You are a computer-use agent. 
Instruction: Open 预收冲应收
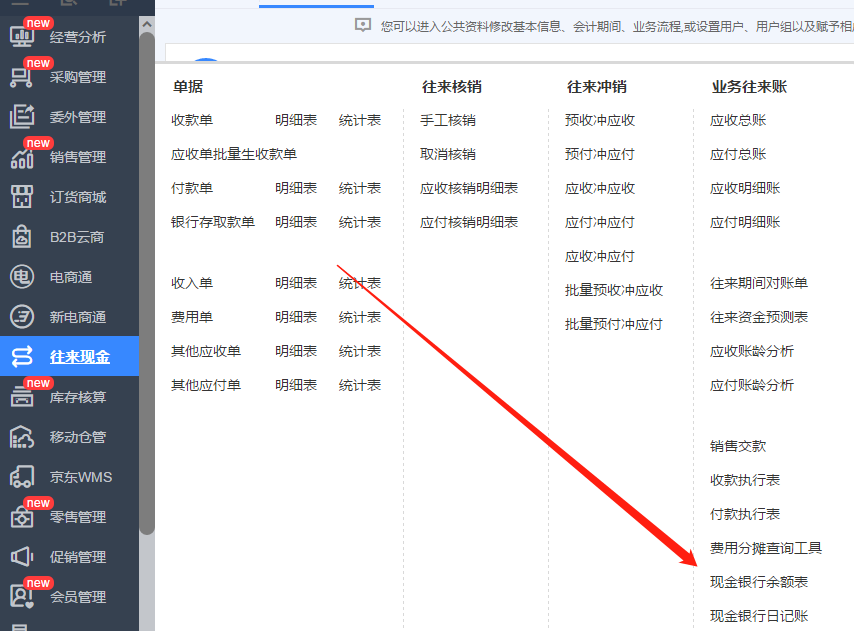[600, 120]
